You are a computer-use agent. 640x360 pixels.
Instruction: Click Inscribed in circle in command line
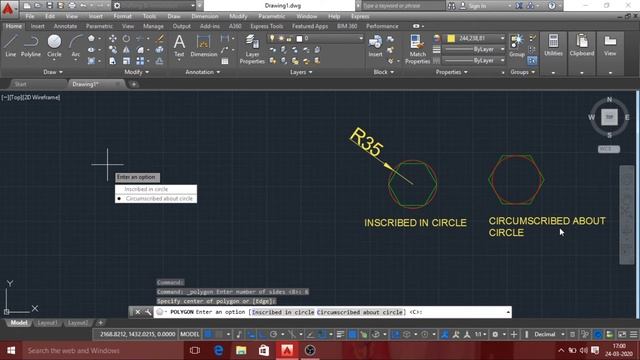[x=283, y=312]
